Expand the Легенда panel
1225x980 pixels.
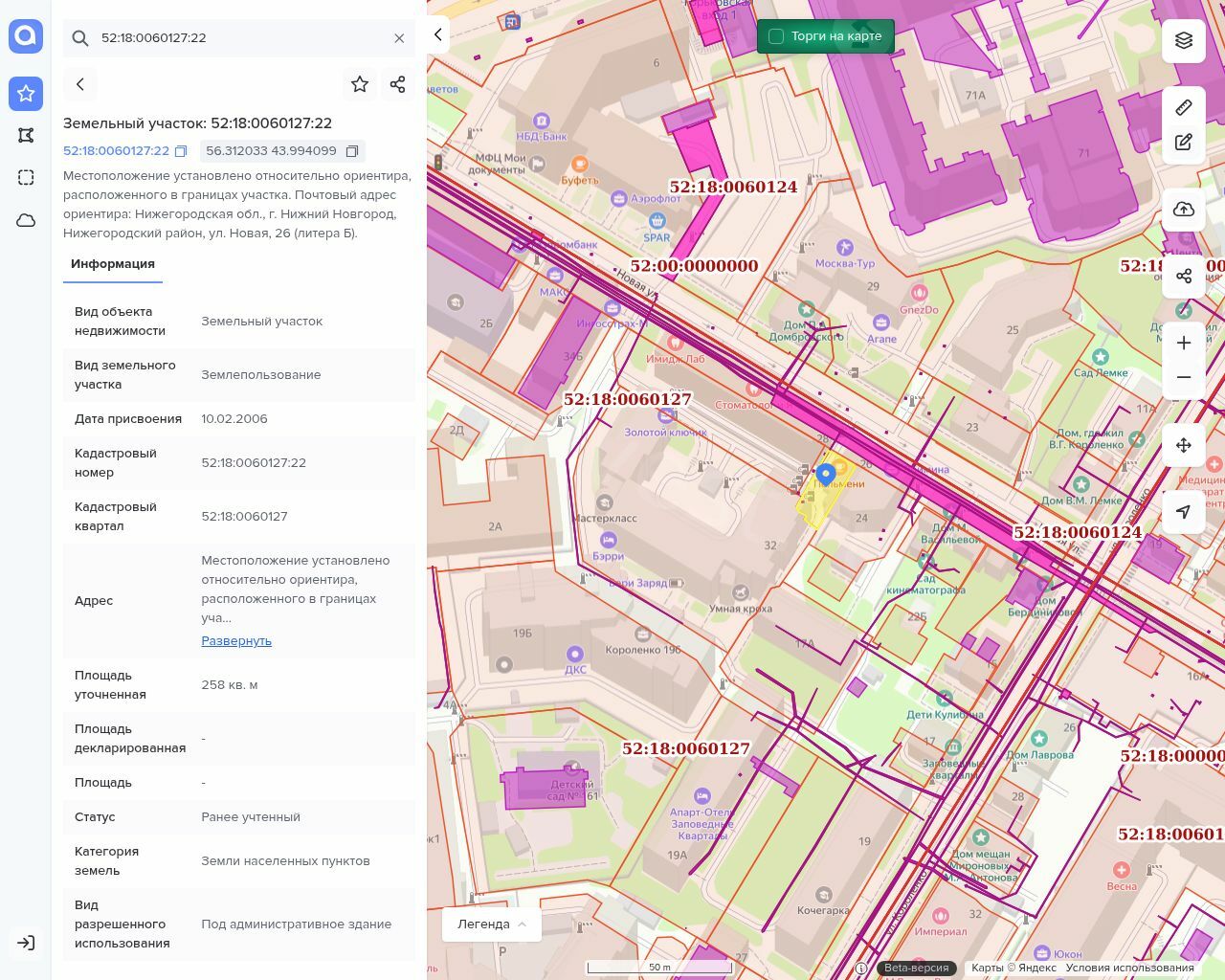pos(492,924)
